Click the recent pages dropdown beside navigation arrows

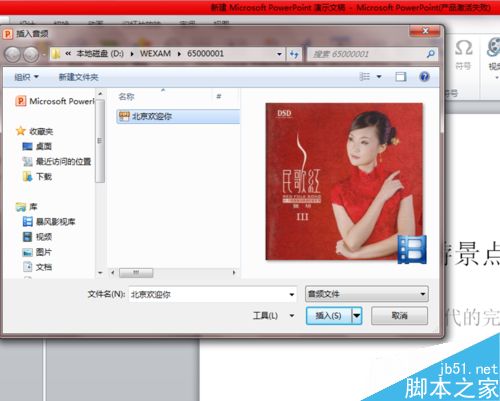[x=44, y=54]
